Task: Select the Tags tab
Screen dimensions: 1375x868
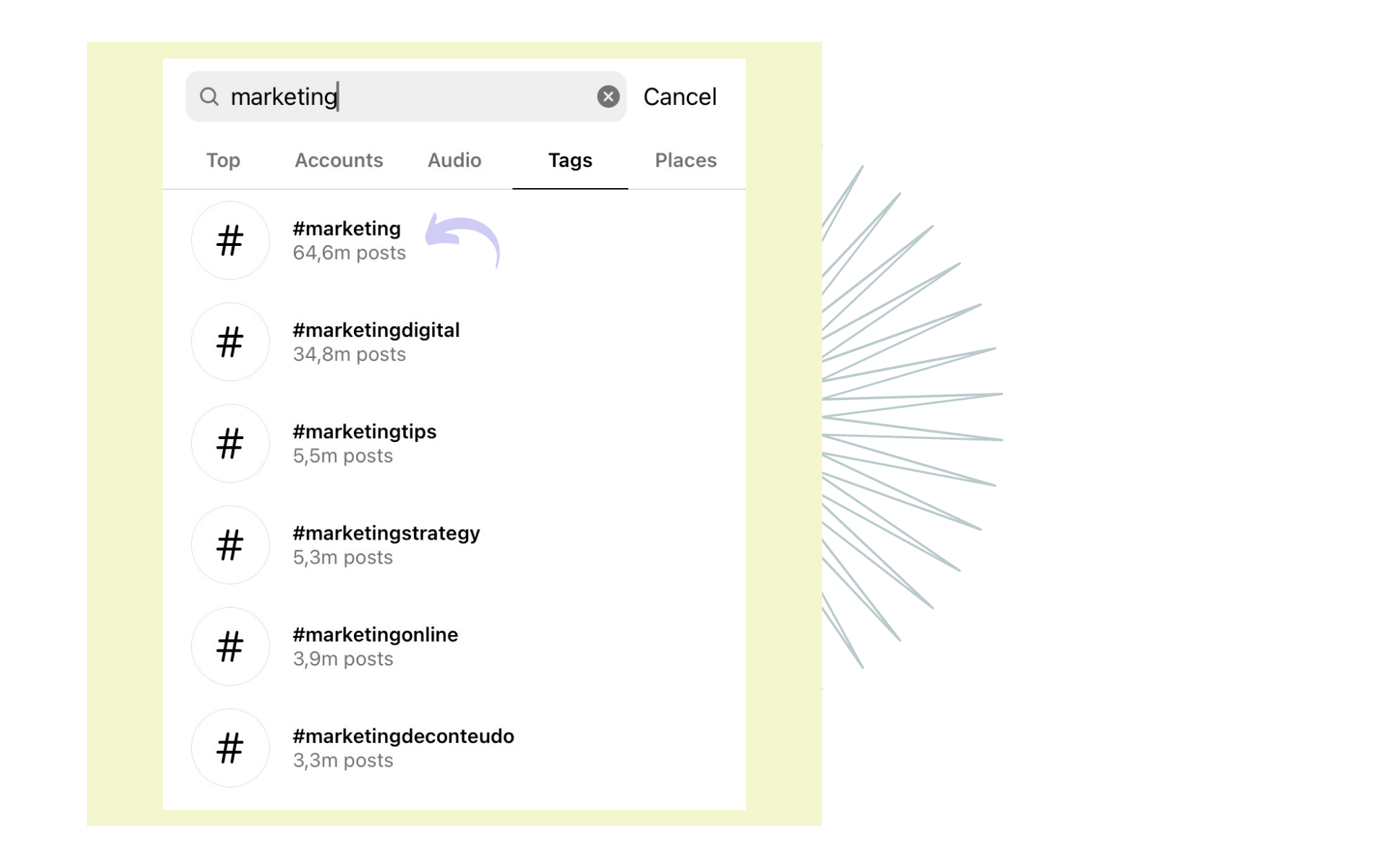Action: tap(570, 160)
